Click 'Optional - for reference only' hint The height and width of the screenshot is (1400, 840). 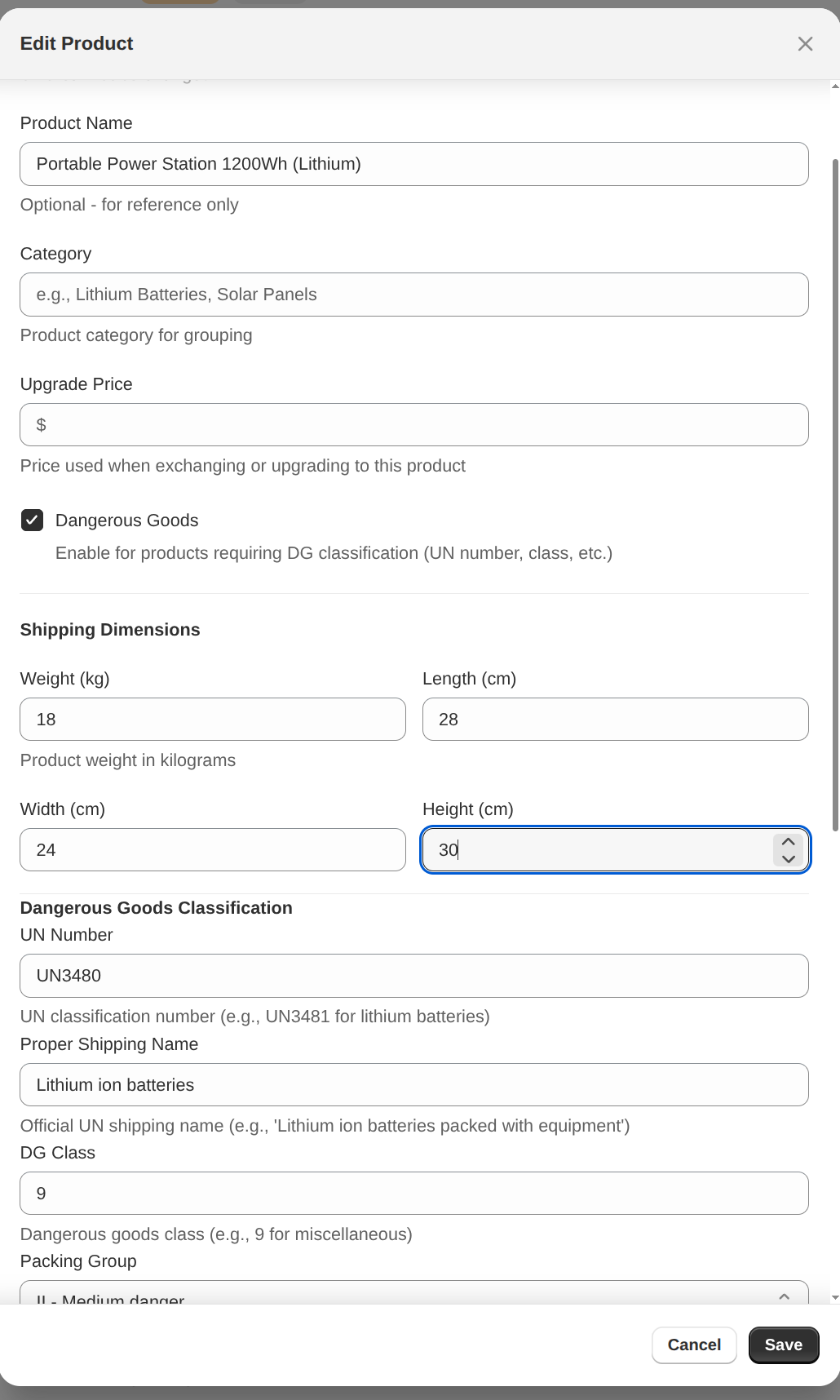130,205
